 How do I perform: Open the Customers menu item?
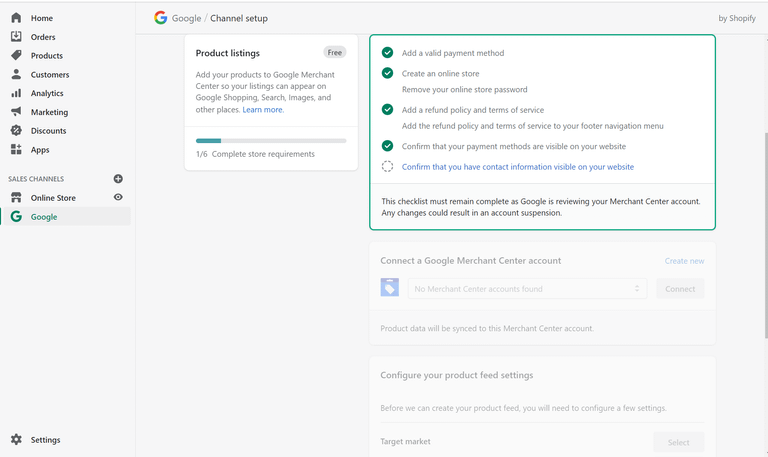pos(49,74)
